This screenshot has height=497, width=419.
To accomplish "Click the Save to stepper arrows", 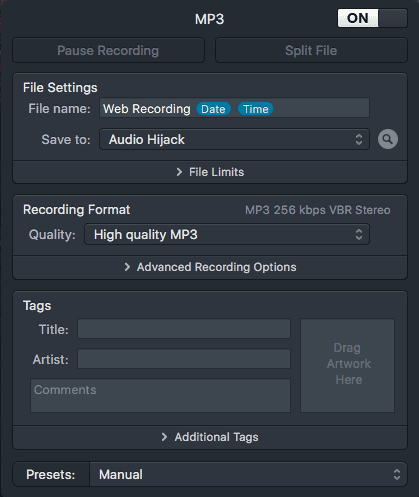I will pos(359,139).
